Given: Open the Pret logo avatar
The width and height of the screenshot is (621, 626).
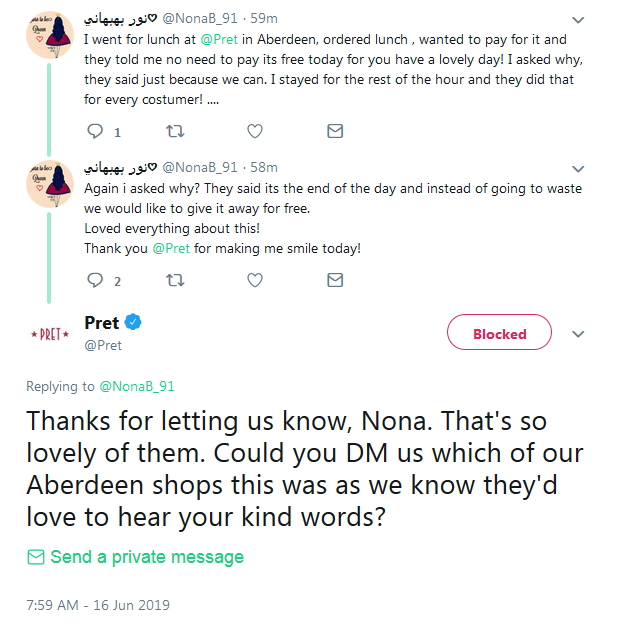Looking at the screenshot, I should pos(50,333).
